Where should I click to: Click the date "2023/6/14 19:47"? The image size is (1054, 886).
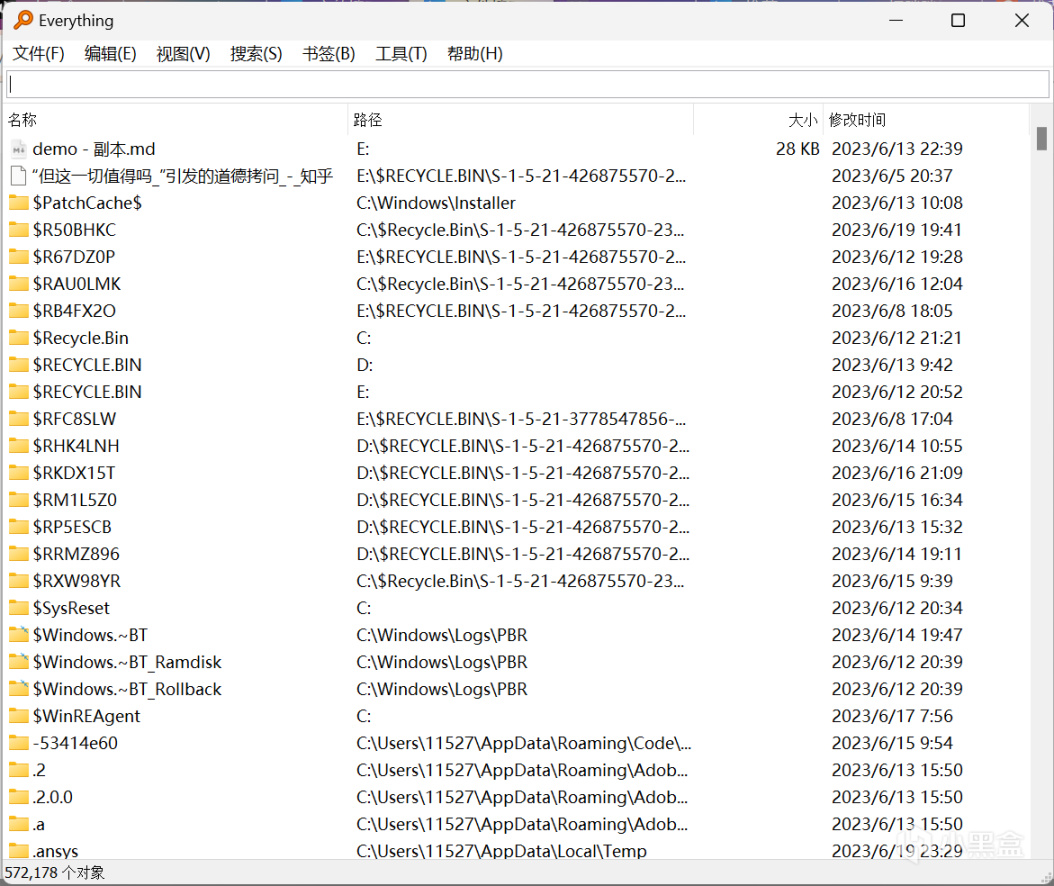click(x=897, y=635)
